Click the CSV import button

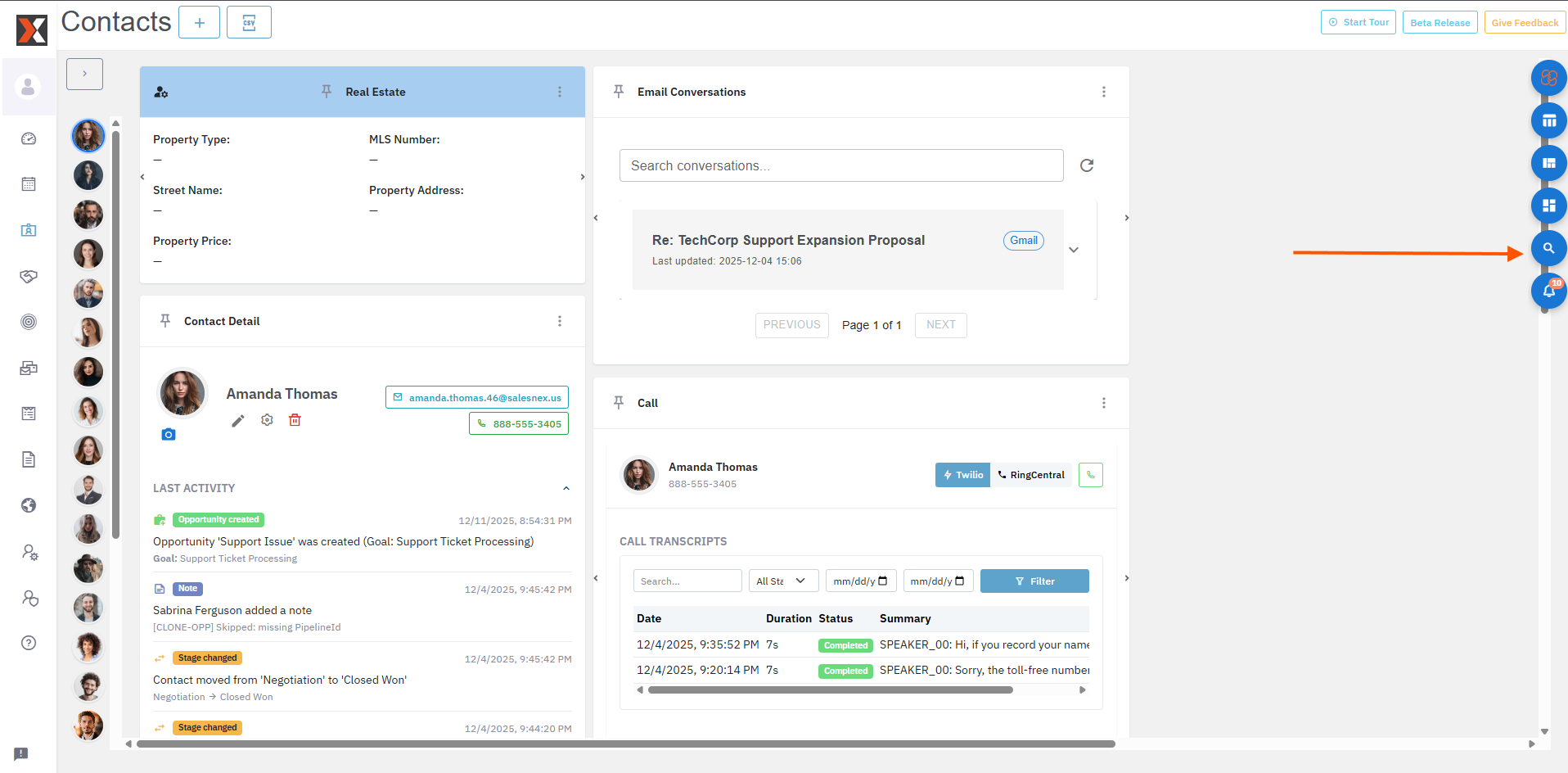coord(249,22)
